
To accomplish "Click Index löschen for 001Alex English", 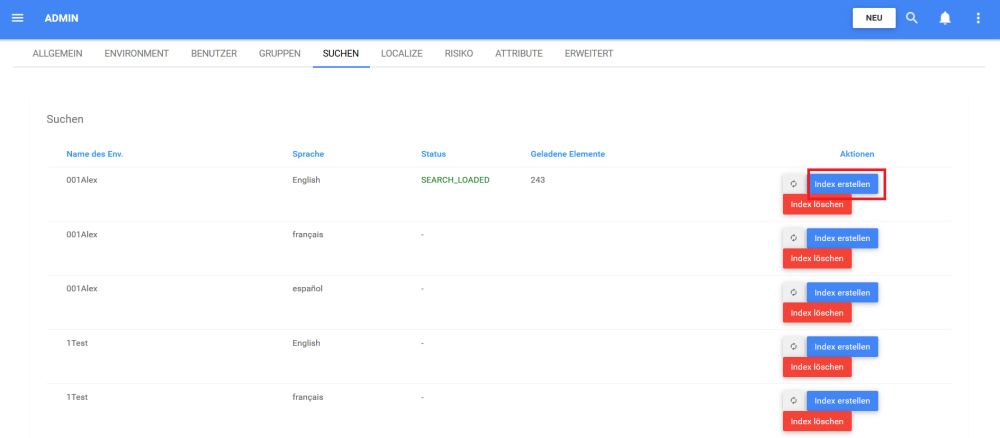I will [818, 205].
